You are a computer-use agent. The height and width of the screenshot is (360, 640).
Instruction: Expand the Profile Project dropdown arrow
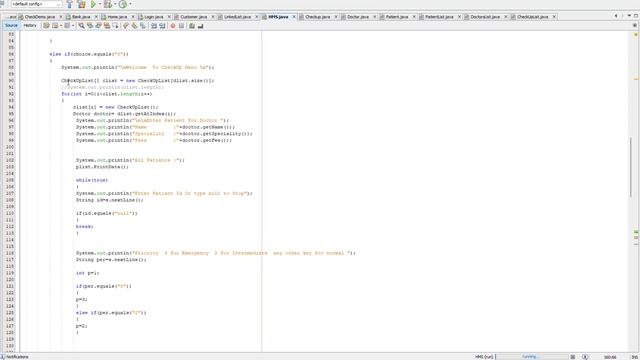[x=130, y=4]
